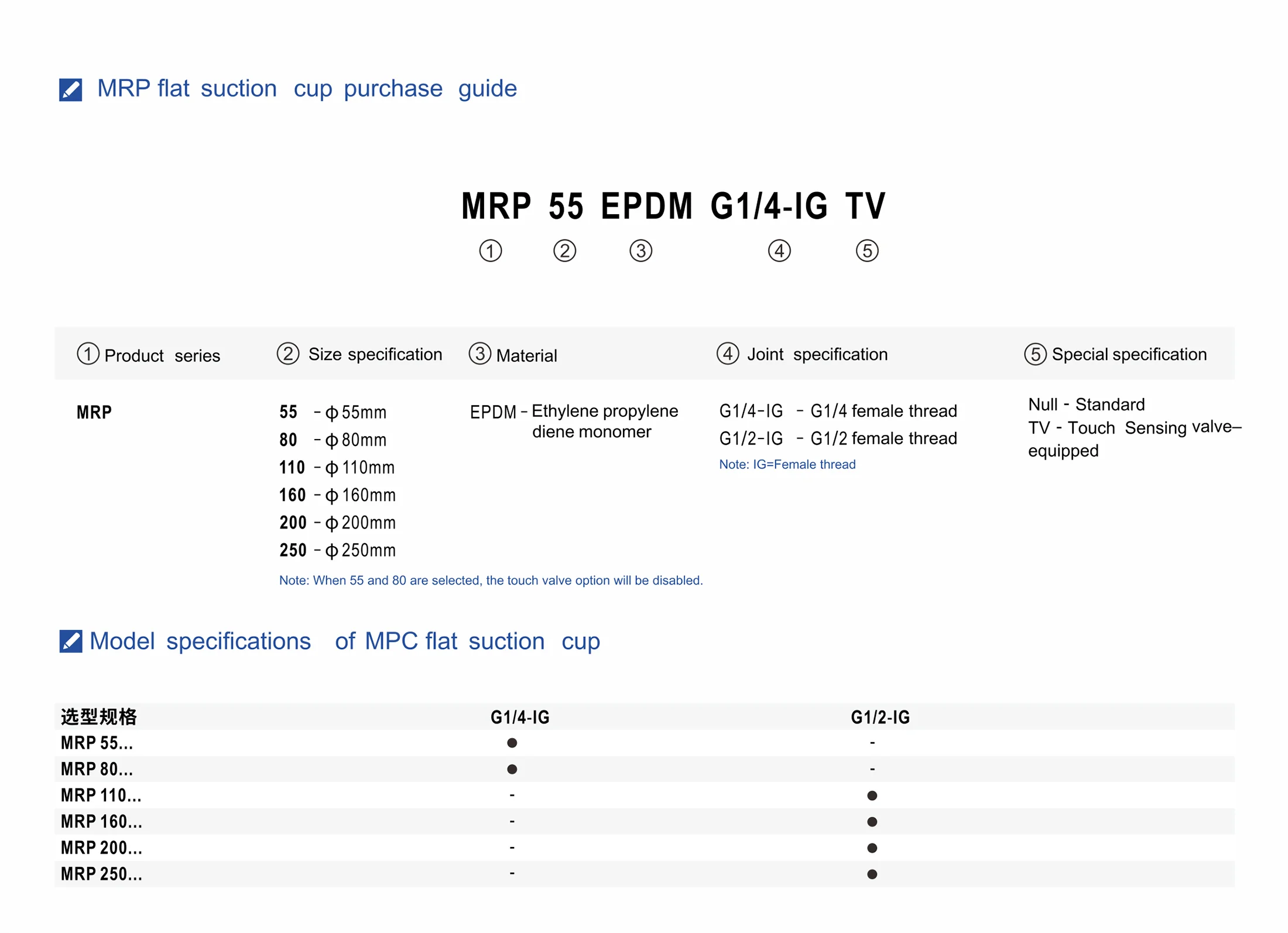Click the dot for MRP 55 G1/4-IG

tap(512, 743)
